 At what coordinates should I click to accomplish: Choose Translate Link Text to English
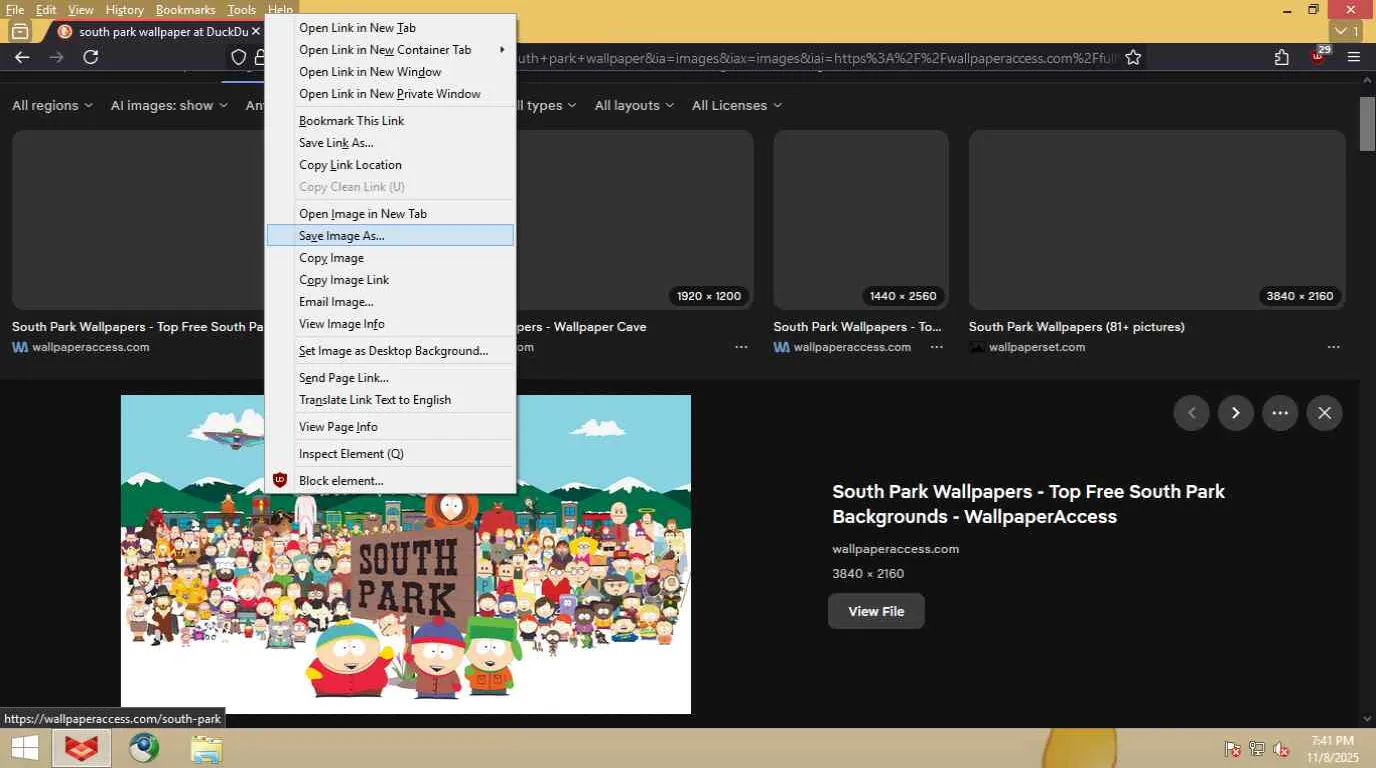[x=390, y=400]
